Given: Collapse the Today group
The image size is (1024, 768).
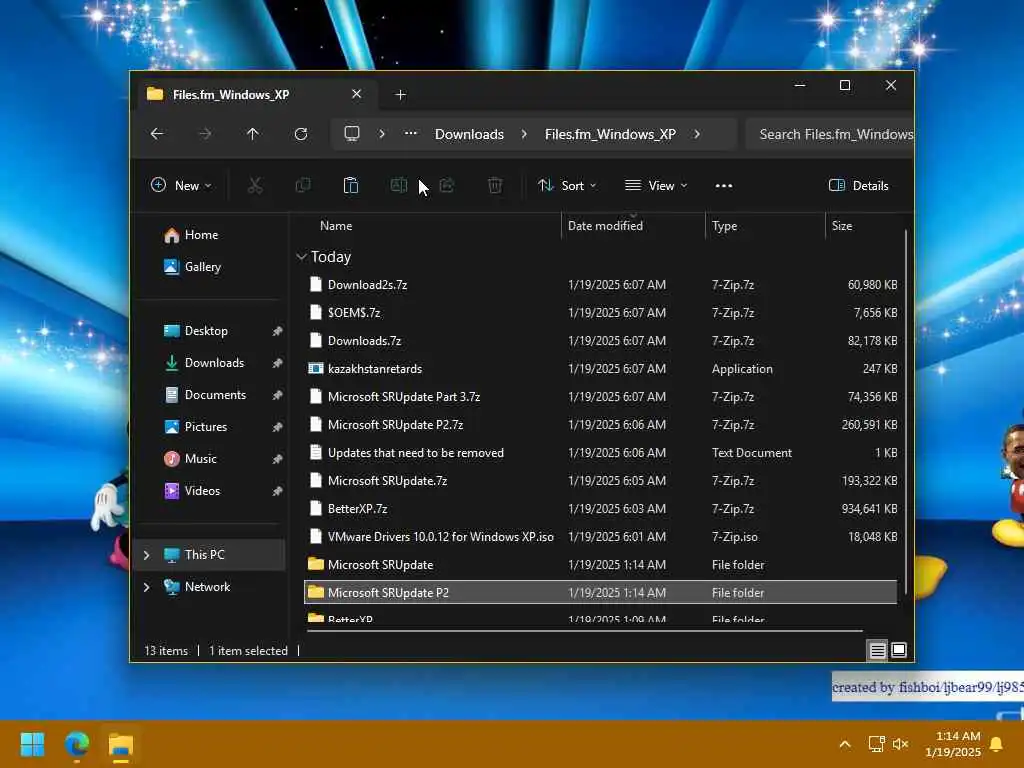Looking at the screenshot, I should click(301, 257).
